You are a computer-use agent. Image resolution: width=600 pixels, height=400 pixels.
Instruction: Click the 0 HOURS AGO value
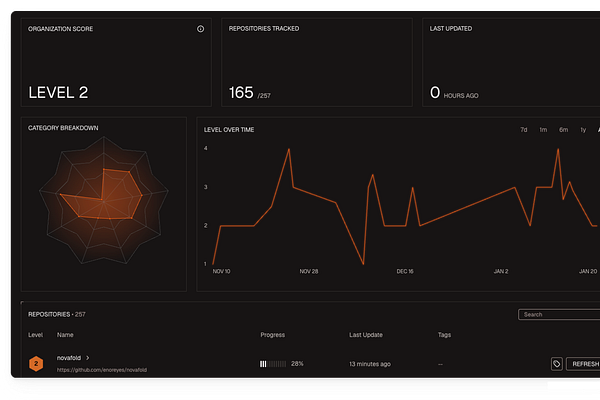(454, 93)
